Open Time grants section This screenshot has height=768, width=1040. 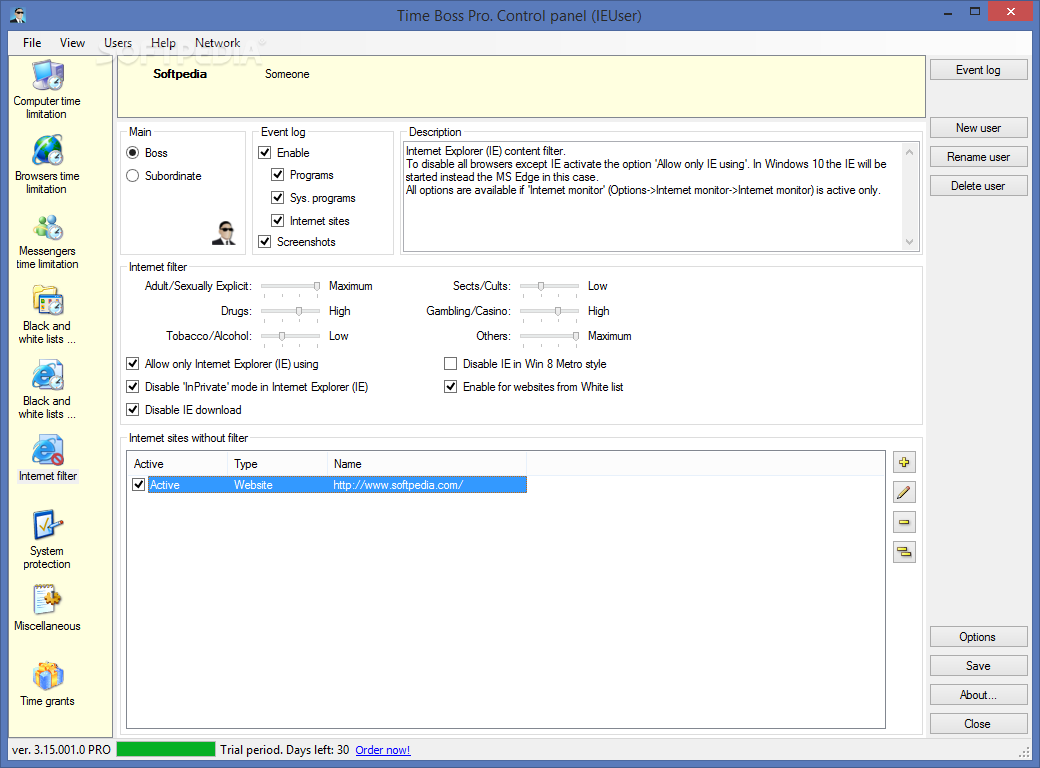pyautogui.click(x=47, y=684)
